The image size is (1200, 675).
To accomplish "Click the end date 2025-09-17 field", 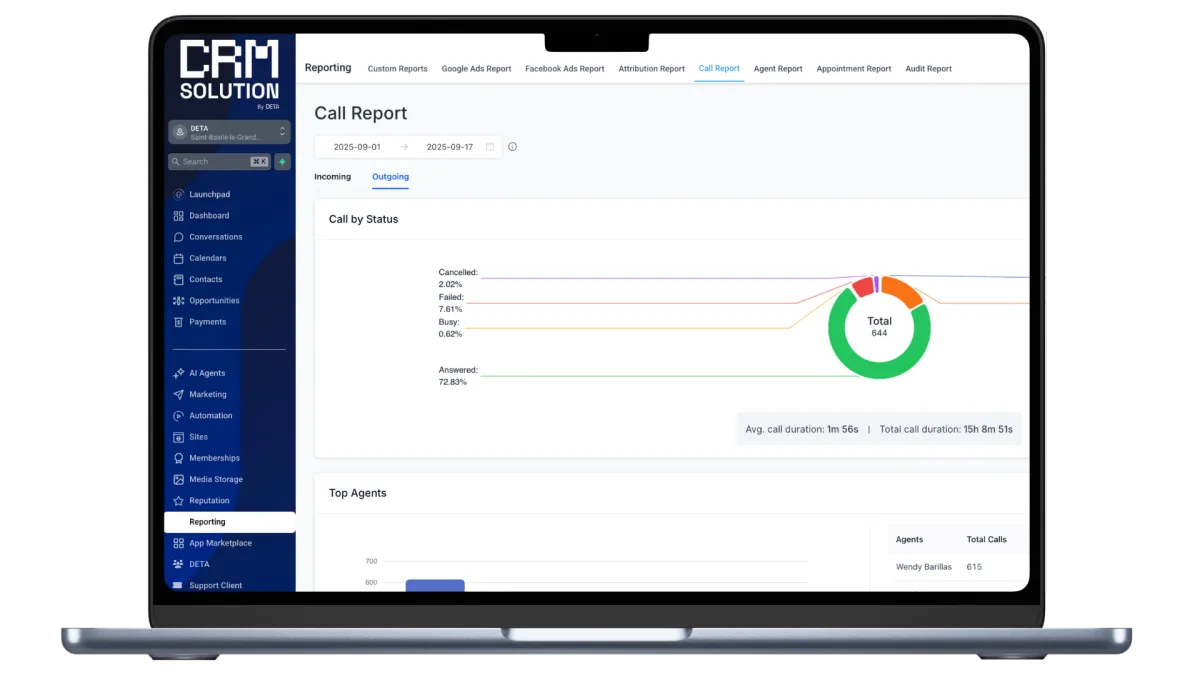I will (x=450, y=147).
